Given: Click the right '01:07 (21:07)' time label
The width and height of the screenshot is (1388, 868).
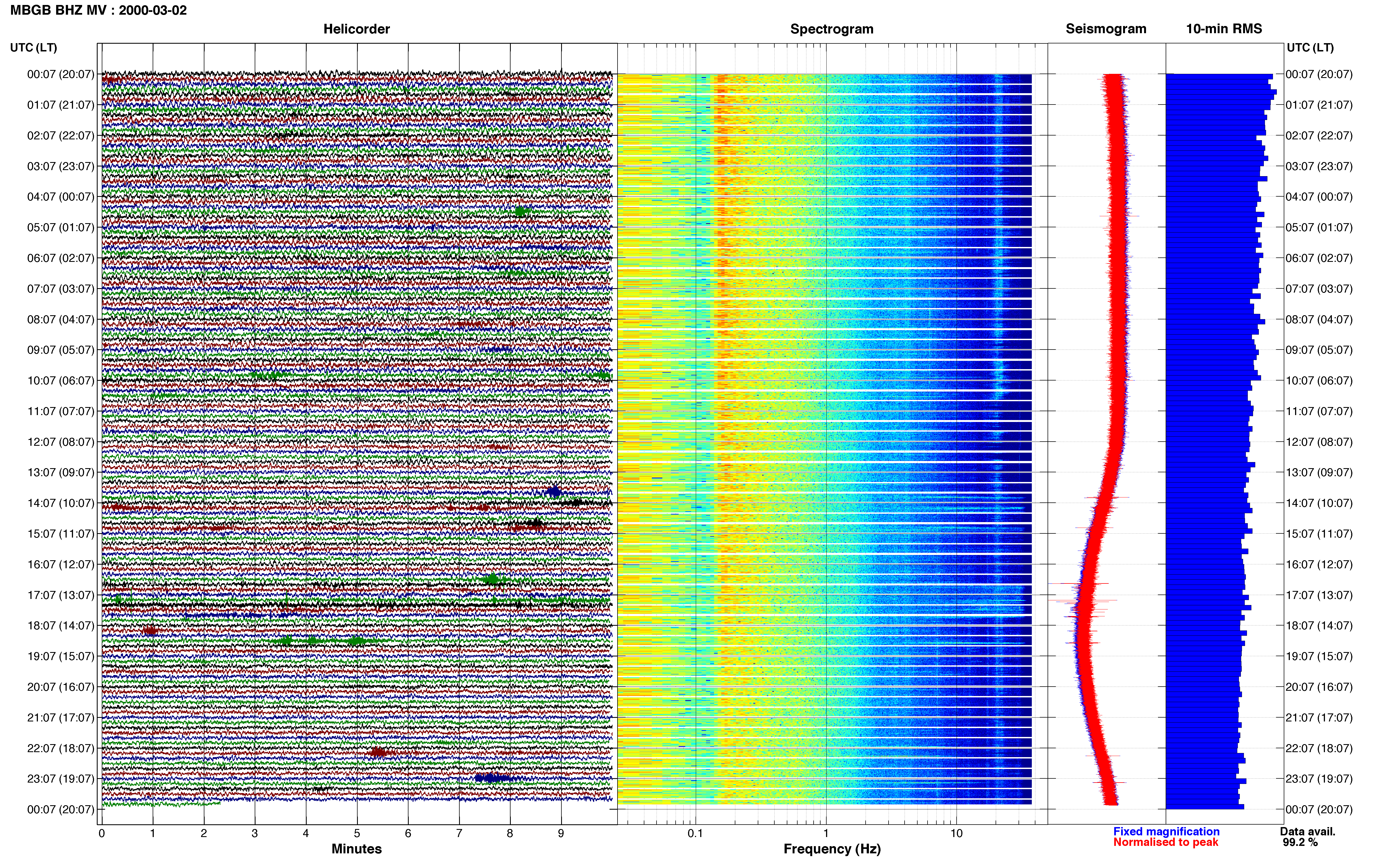Looking at the screenshot, I should [1319, 105].
